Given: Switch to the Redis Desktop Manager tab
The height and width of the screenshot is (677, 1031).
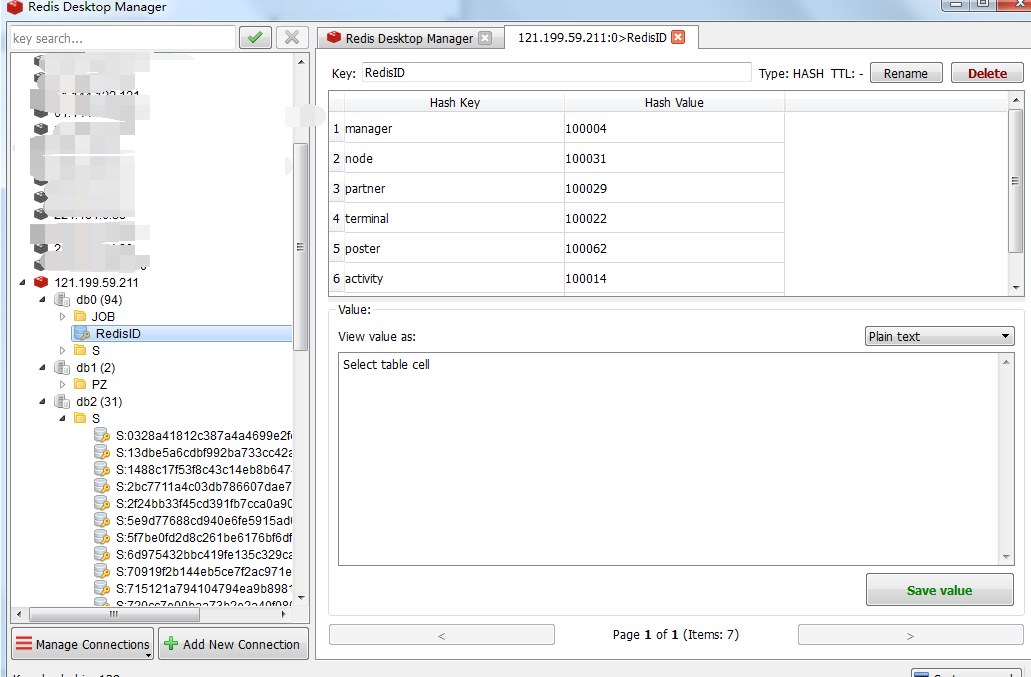Looking at the screenshot, I should tap(409, 38).
